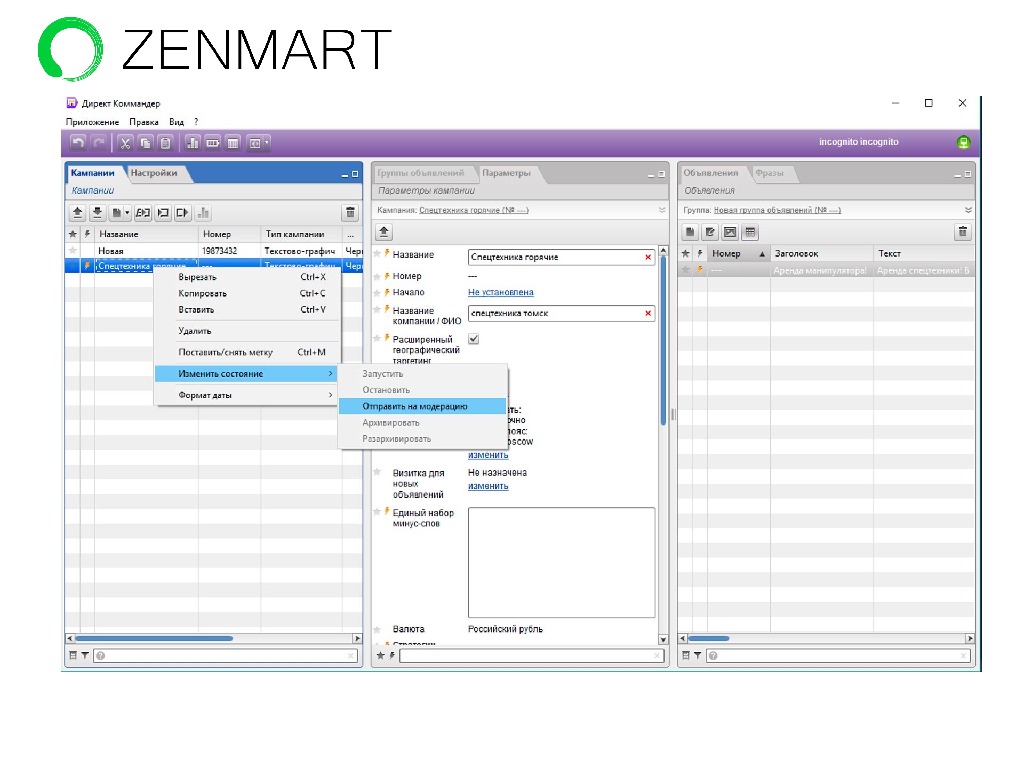Open the Вид menu
This screenshot has width=1024, height=768.
pos(176,122)
